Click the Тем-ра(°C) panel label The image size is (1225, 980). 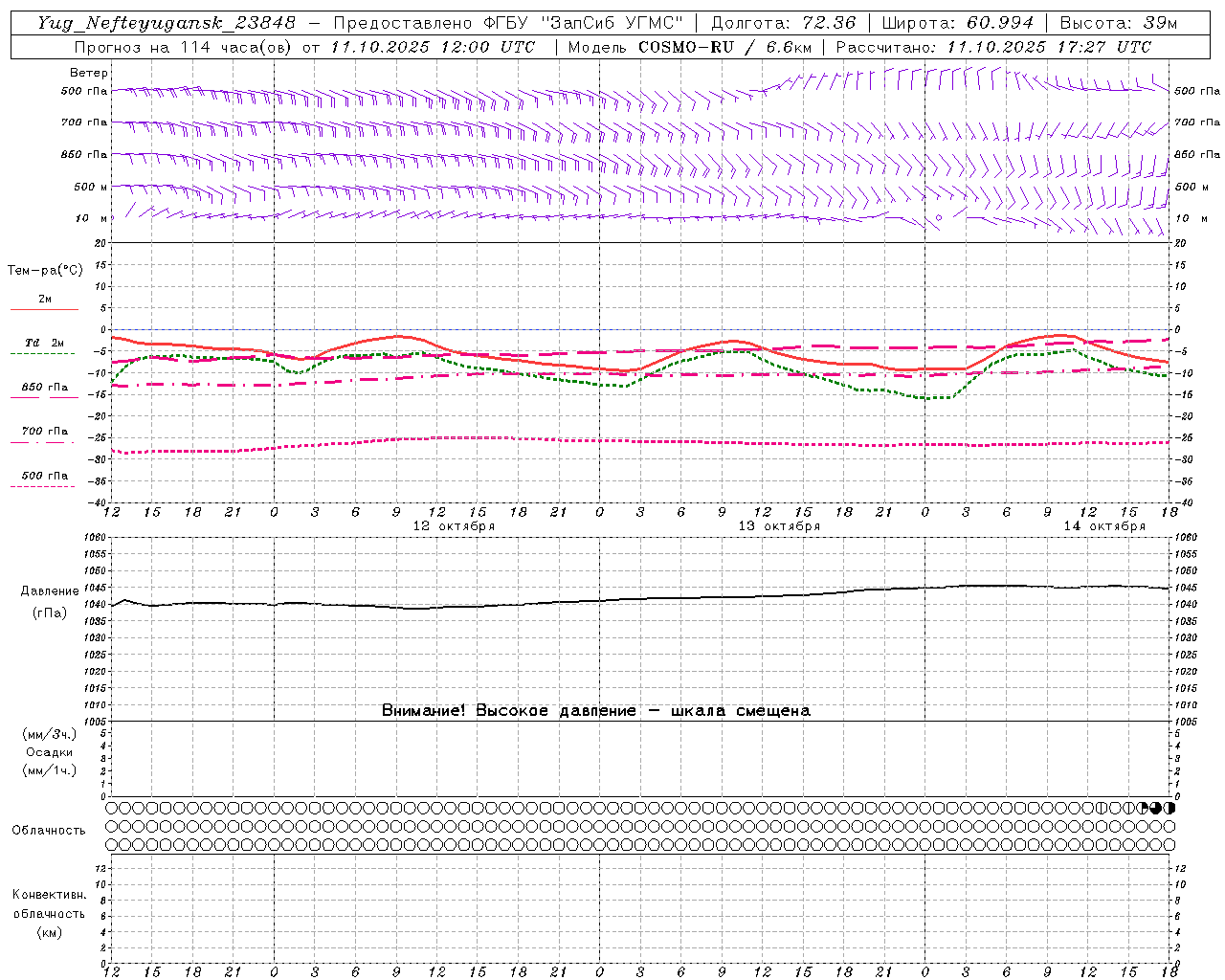pyautogui.click(x=45, y=271)
